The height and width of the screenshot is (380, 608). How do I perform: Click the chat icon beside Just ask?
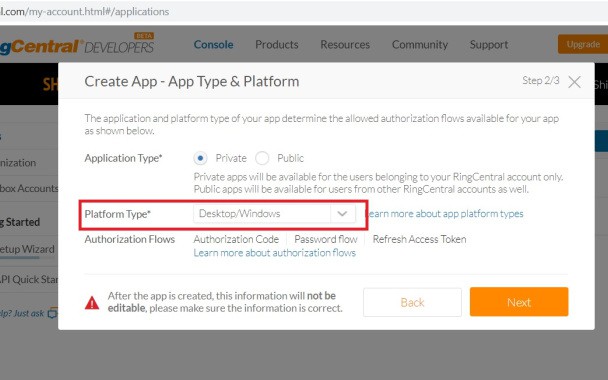point(52,313)
